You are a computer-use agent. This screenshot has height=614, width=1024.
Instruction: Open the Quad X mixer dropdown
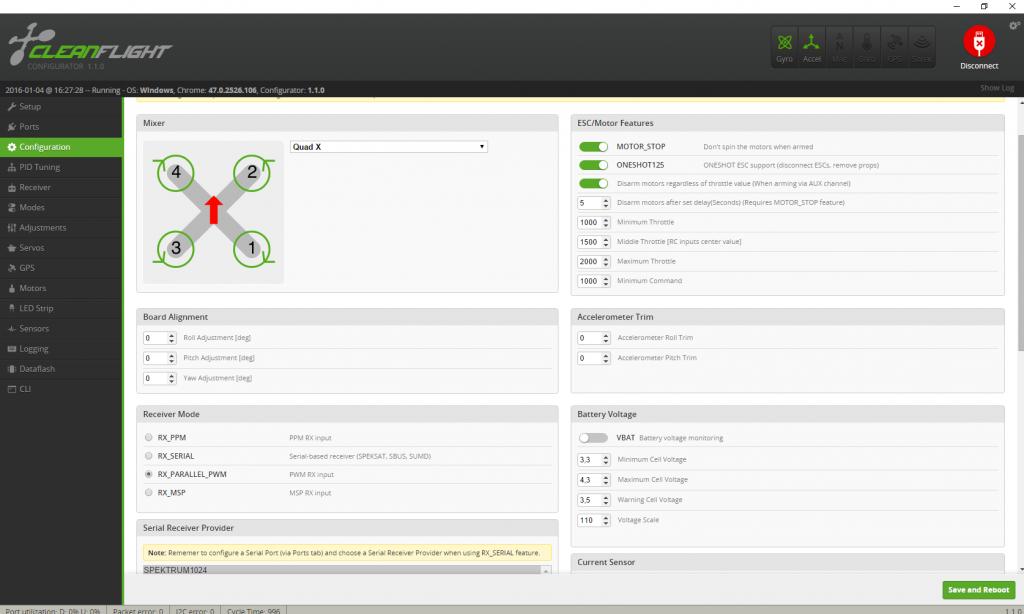tap(388, 147)
